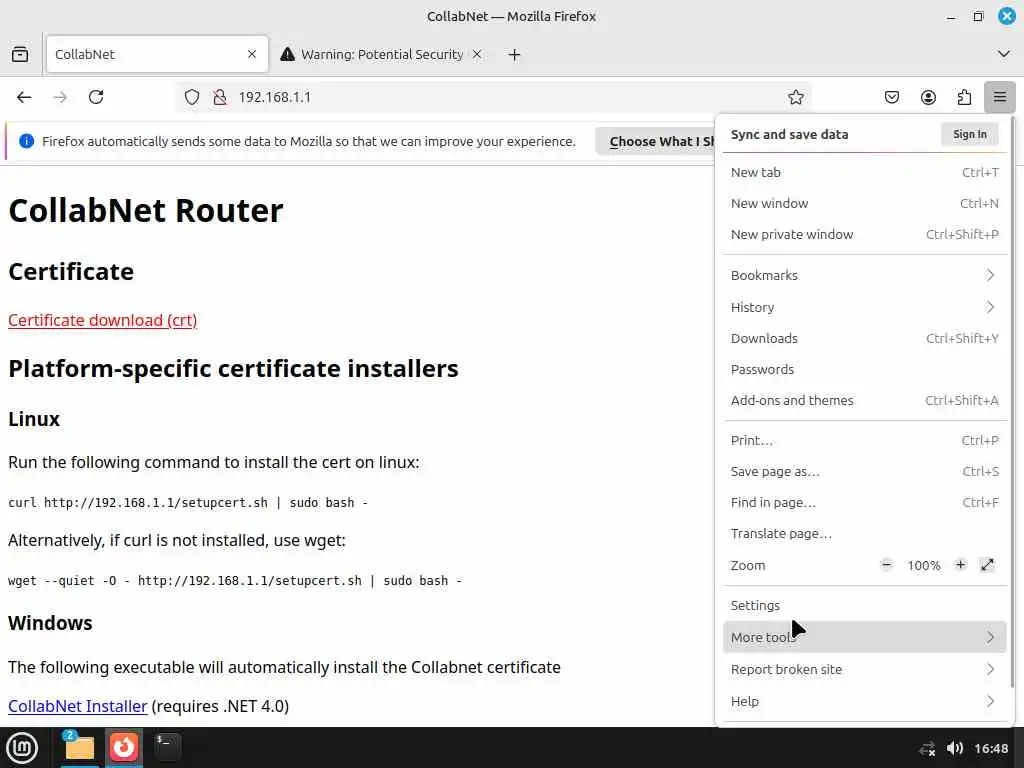The width and height of the screenshot is (1024, 768).
Task: Choose Find in page…
Action: coord(865,502)
